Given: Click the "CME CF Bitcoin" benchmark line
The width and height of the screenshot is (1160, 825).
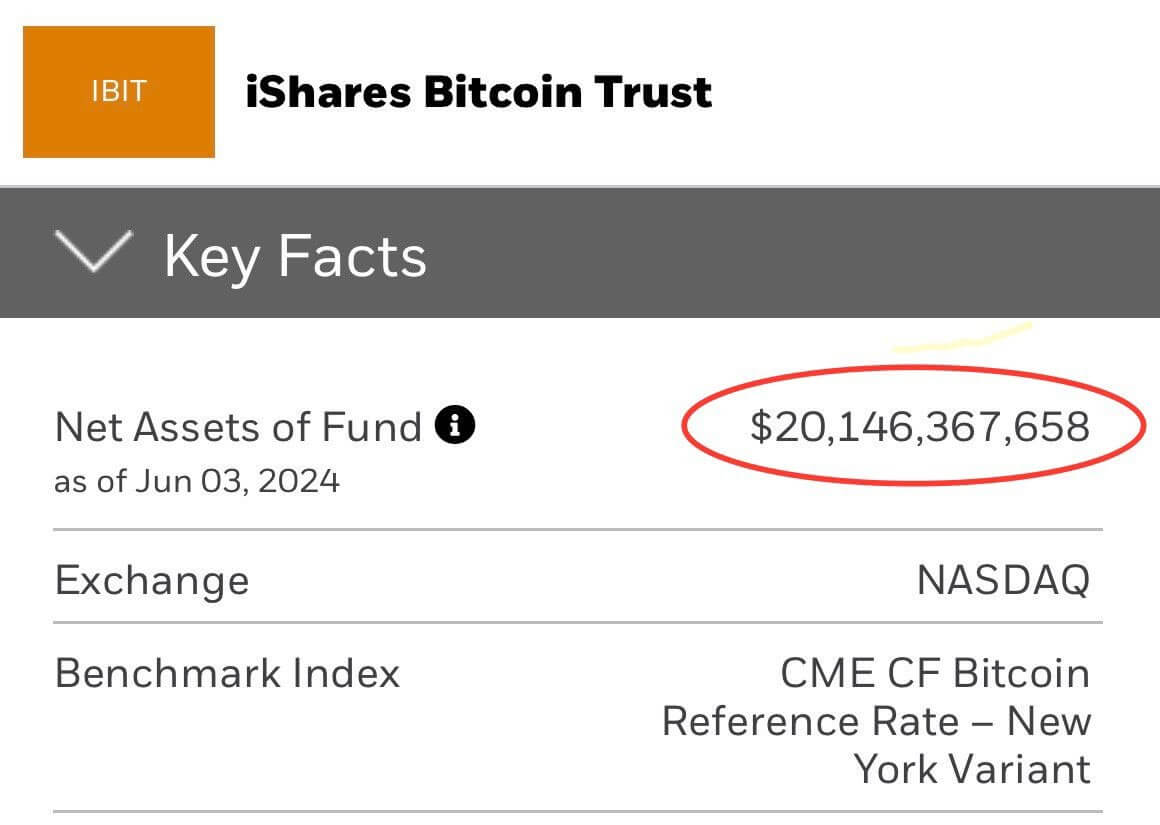Looking at the screenshot, I should (x=935, y=673).
